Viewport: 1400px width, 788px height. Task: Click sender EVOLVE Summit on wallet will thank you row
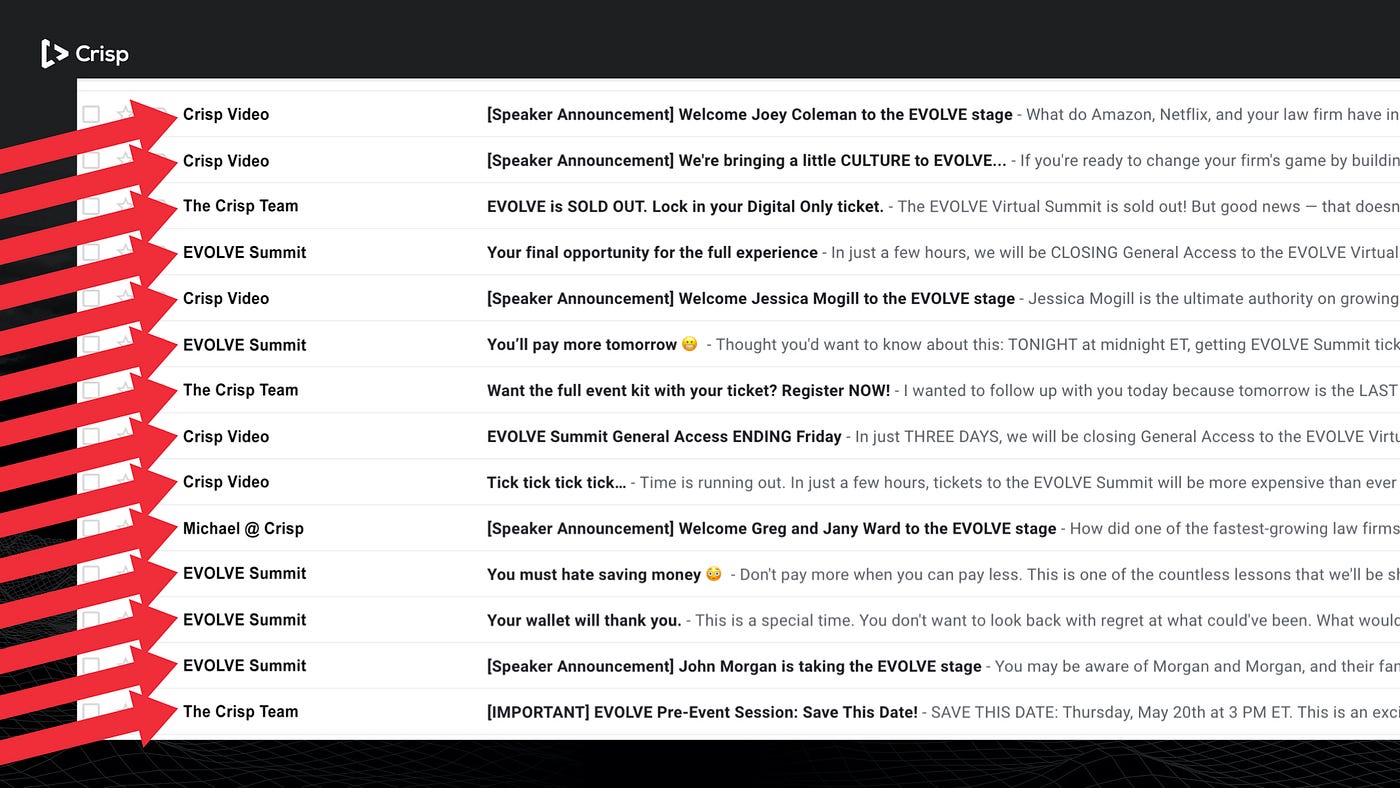[x=245, y=620]
